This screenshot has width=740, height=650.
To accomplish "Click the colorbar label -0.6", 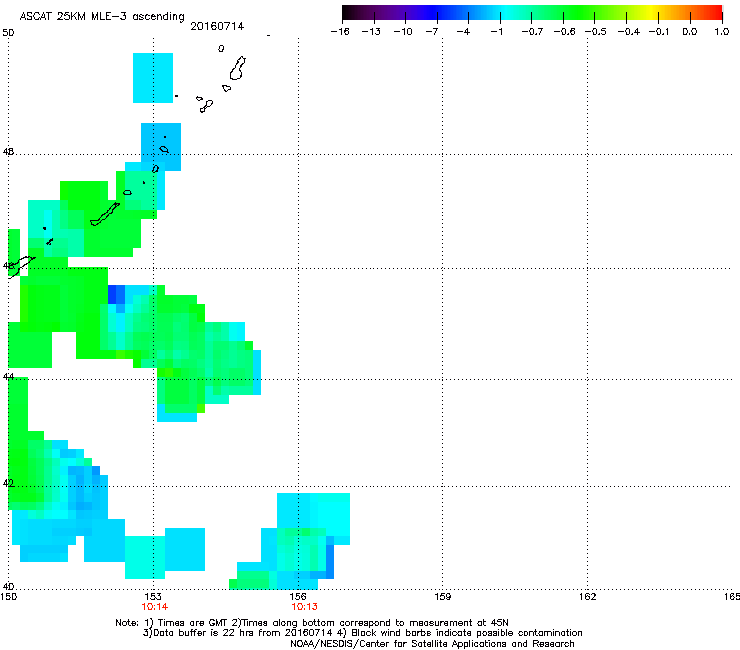I will point(564,32).
